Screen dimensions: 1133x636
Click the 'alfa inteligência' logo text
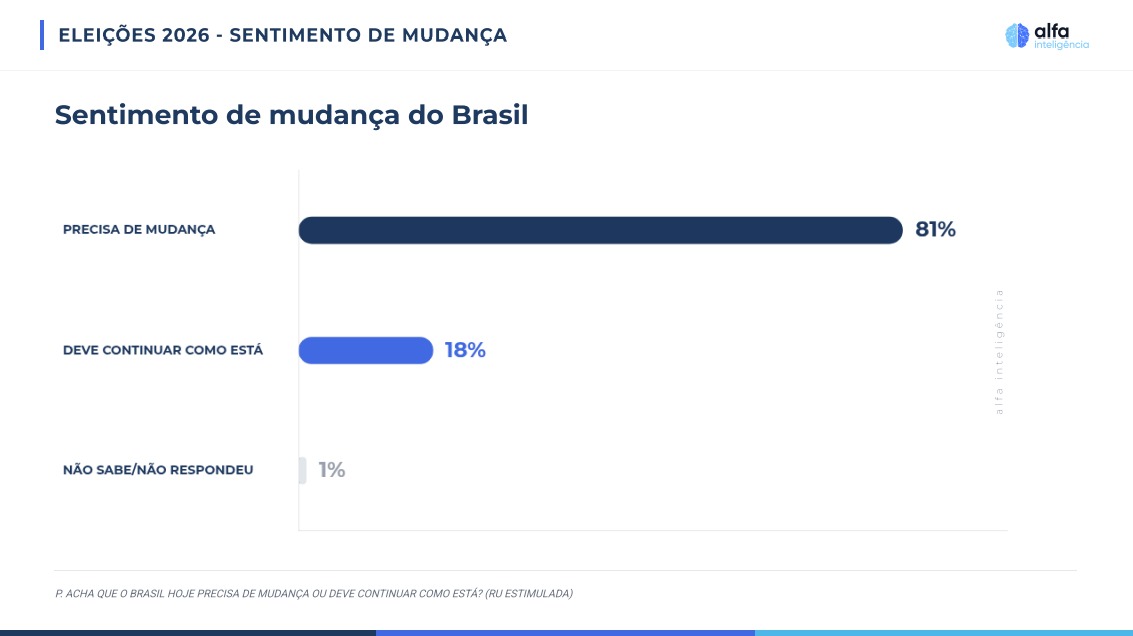tap(1061, 37)
